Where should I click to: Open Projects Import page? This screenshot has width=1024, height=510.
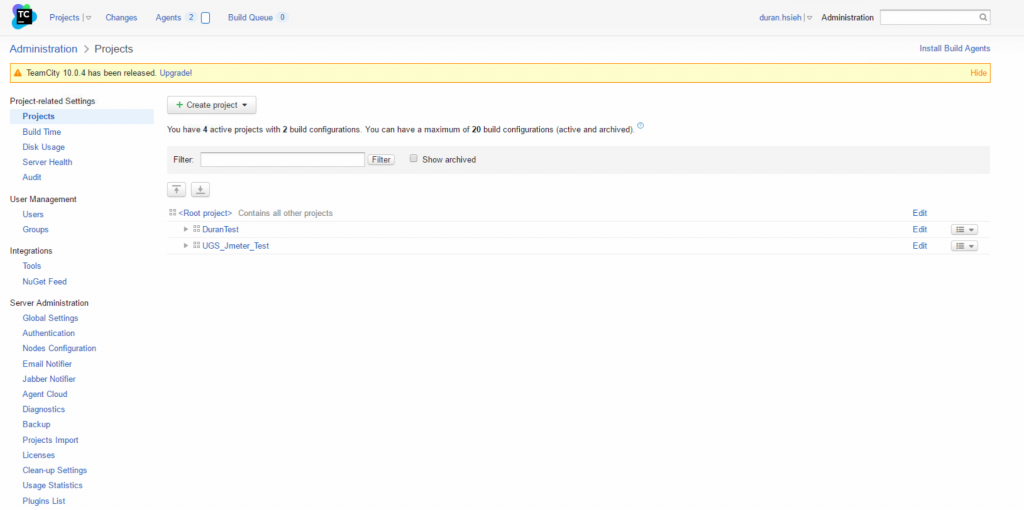pos(50,440)
